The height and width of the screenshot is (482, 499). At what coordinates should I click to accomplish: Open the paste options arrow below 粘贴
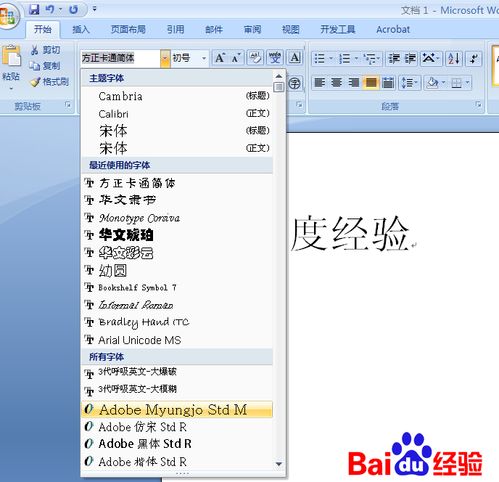coord(11,89)
